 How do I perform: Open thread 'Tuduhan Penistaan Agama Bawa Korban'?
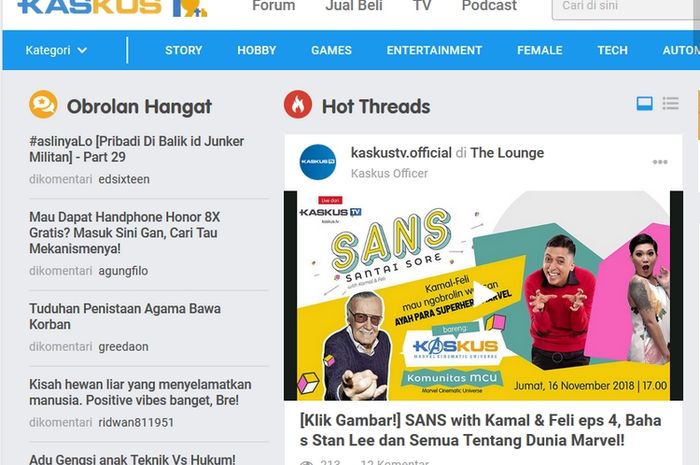125,316
